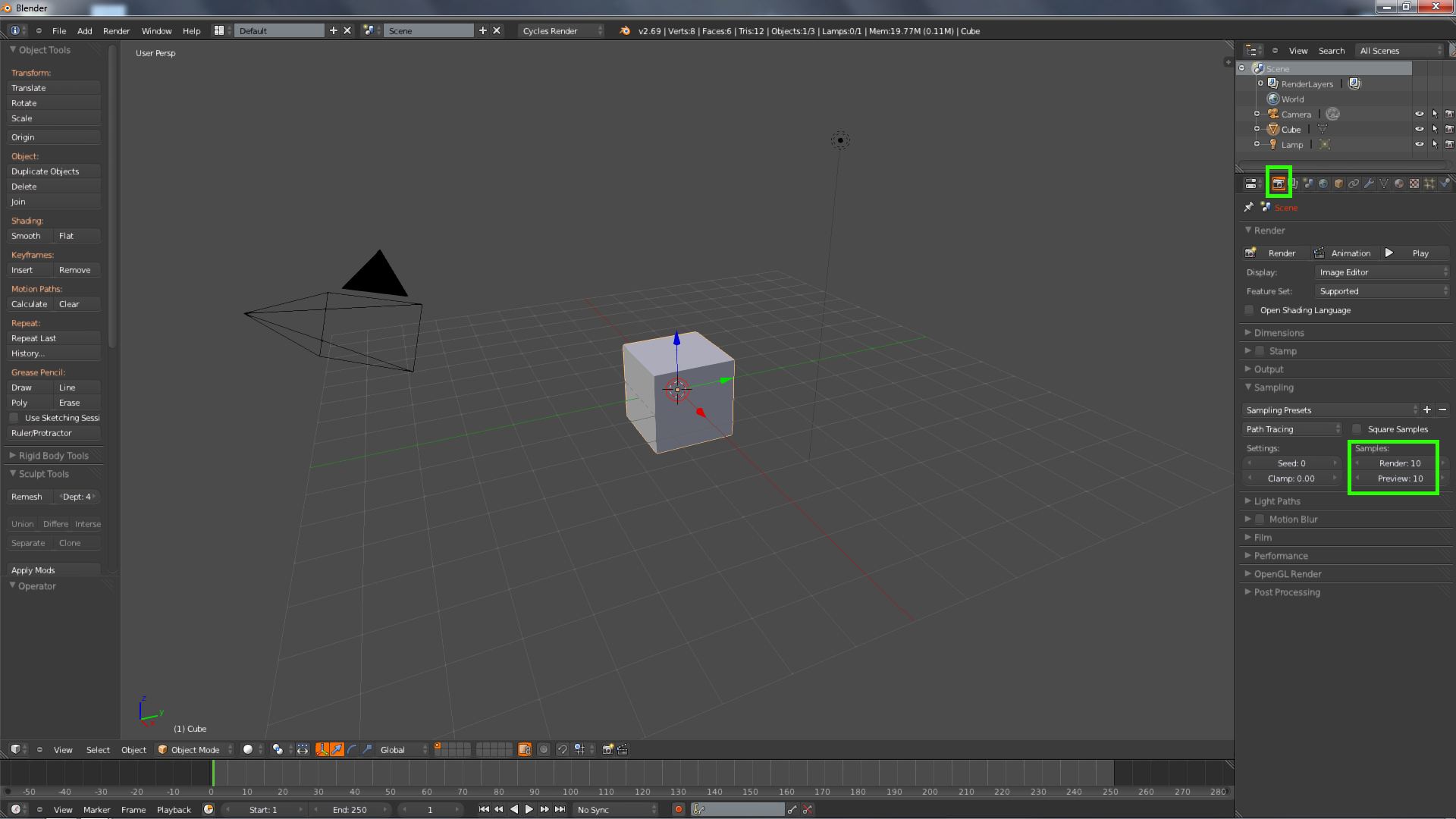
Task: Open the World properties tab
Action: (1323, 184)
